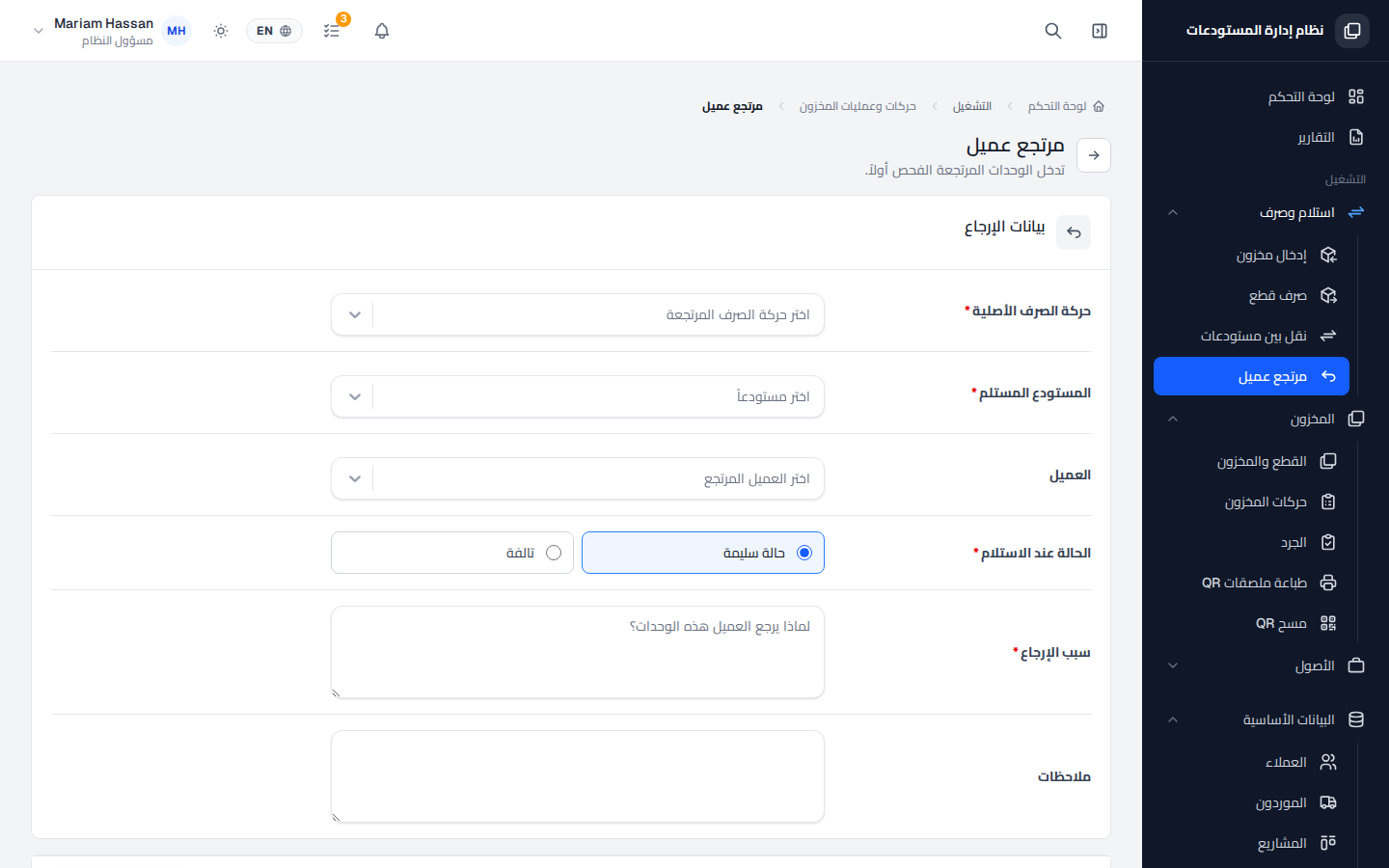The width and height of the screenshot is (1389, 868).
Task: Open إدخال مخزون menu item
Action: [1252, 255]
